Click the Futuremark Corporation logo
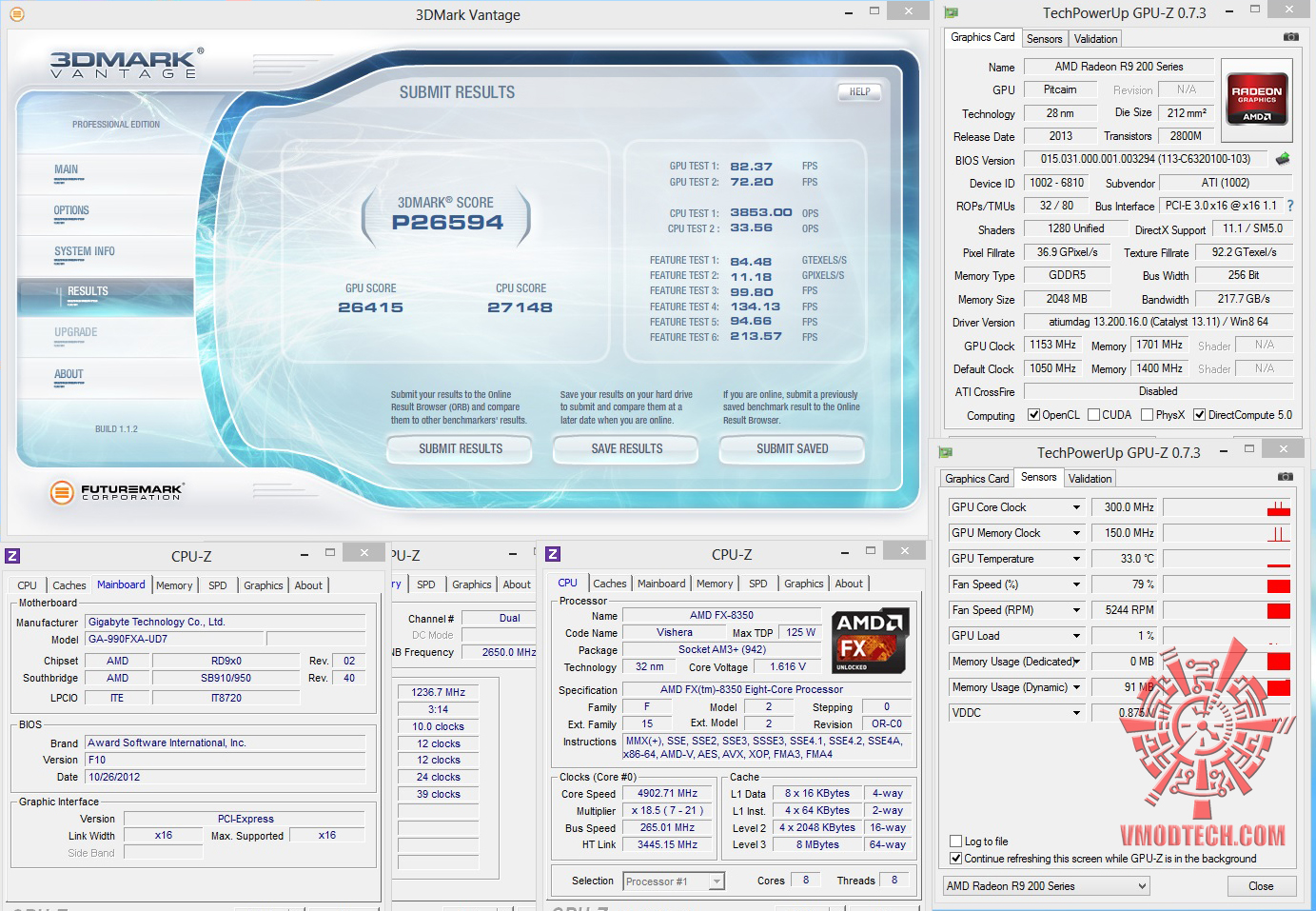 pos(116,492)
